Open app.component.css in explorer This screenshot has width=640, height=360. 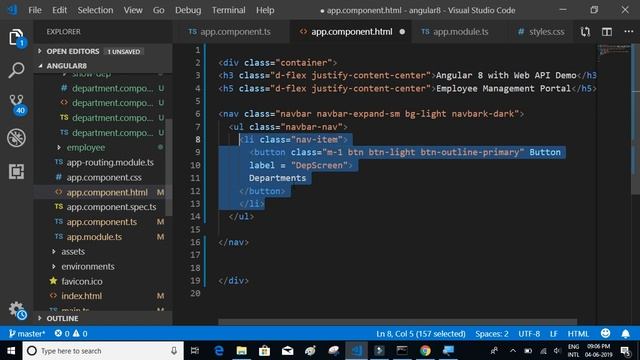(x=104, y=177)
